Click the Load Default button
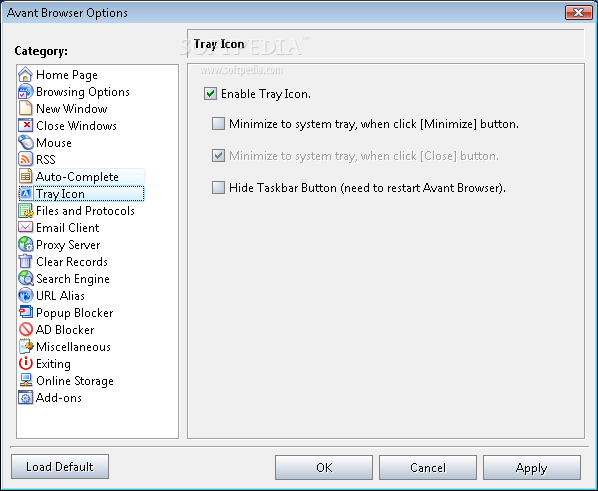 click(60, 467)
